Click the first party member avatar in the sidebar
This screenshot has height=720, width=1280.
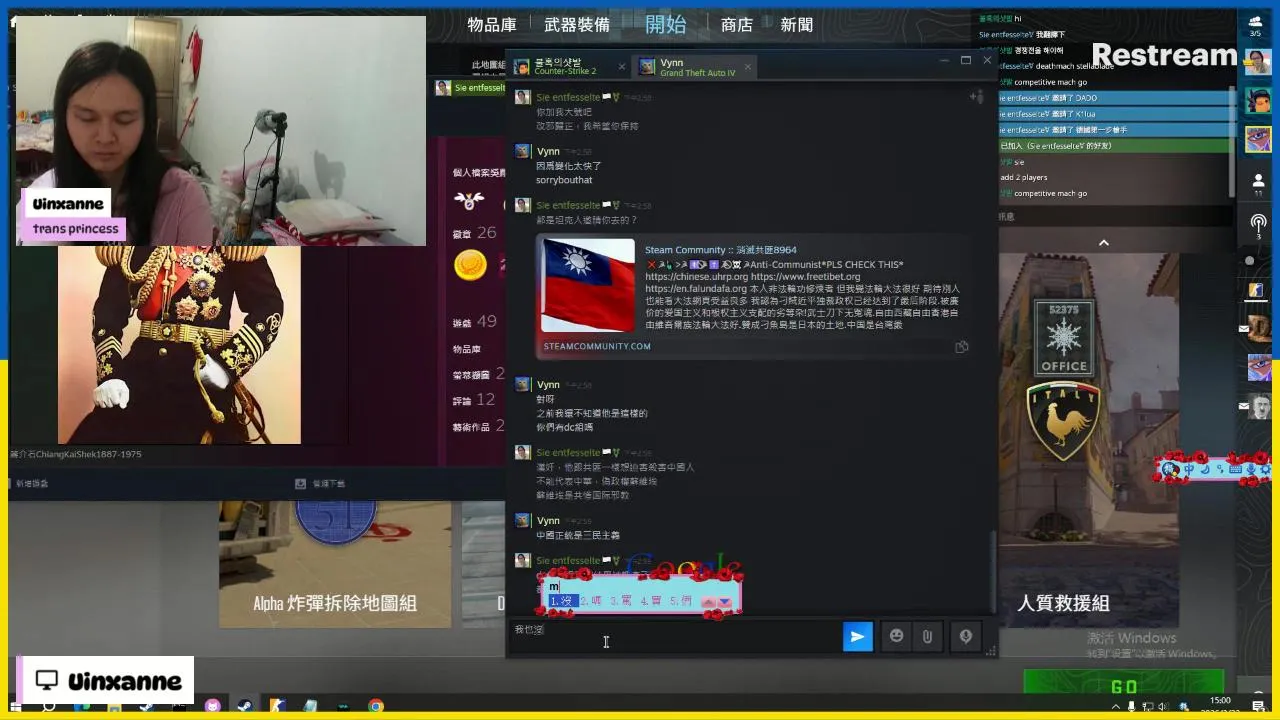click(1257, 63)
